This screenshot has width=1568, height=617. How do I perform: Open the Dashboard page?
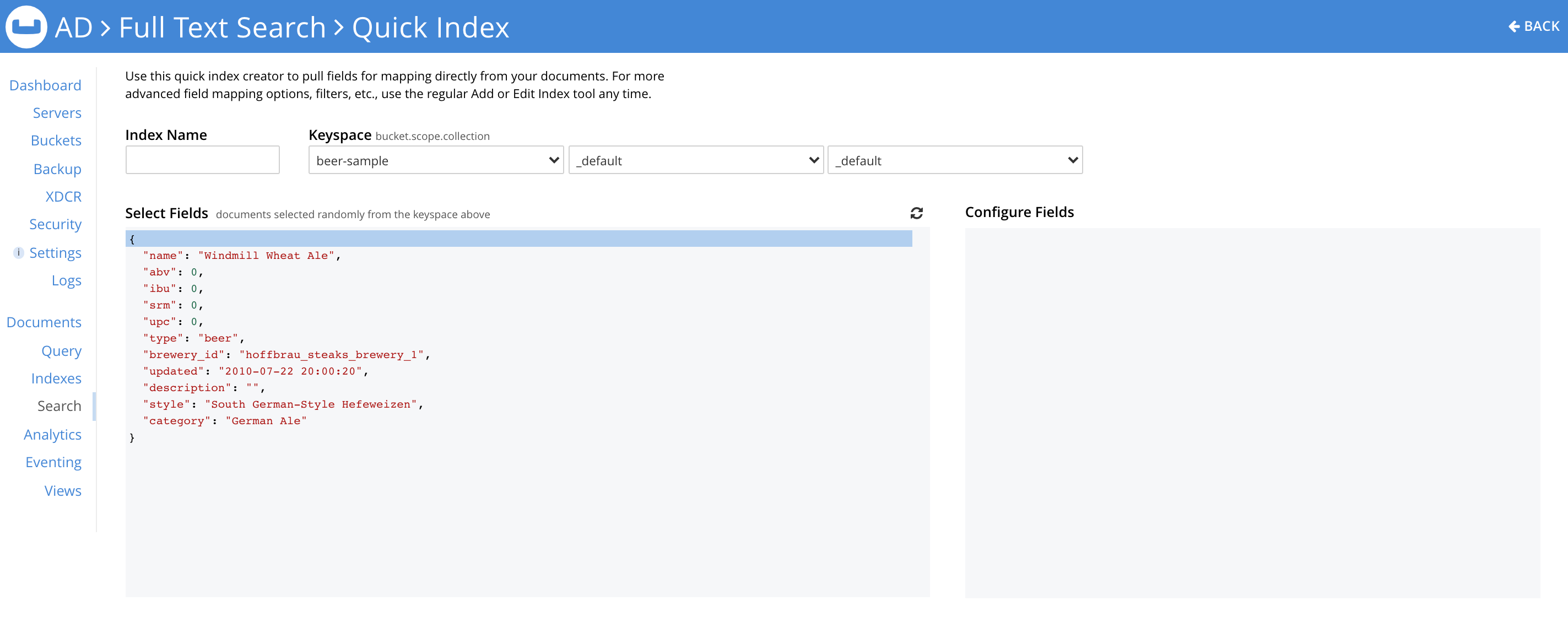pyautogui.click(x=45, y=85)
